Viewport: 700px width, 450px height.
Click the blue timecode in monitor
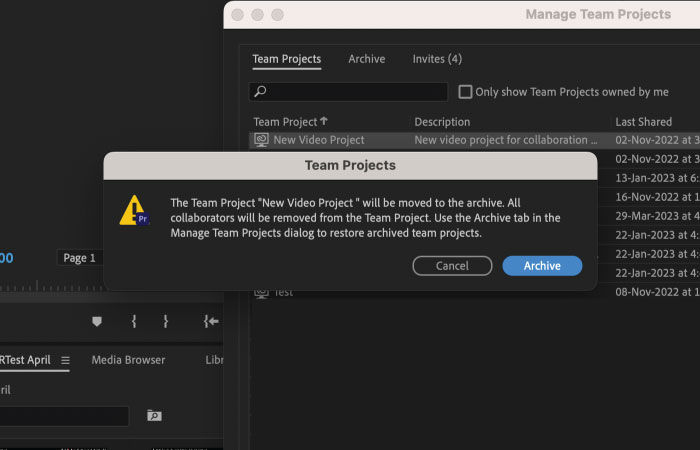(x=7, y=258)
